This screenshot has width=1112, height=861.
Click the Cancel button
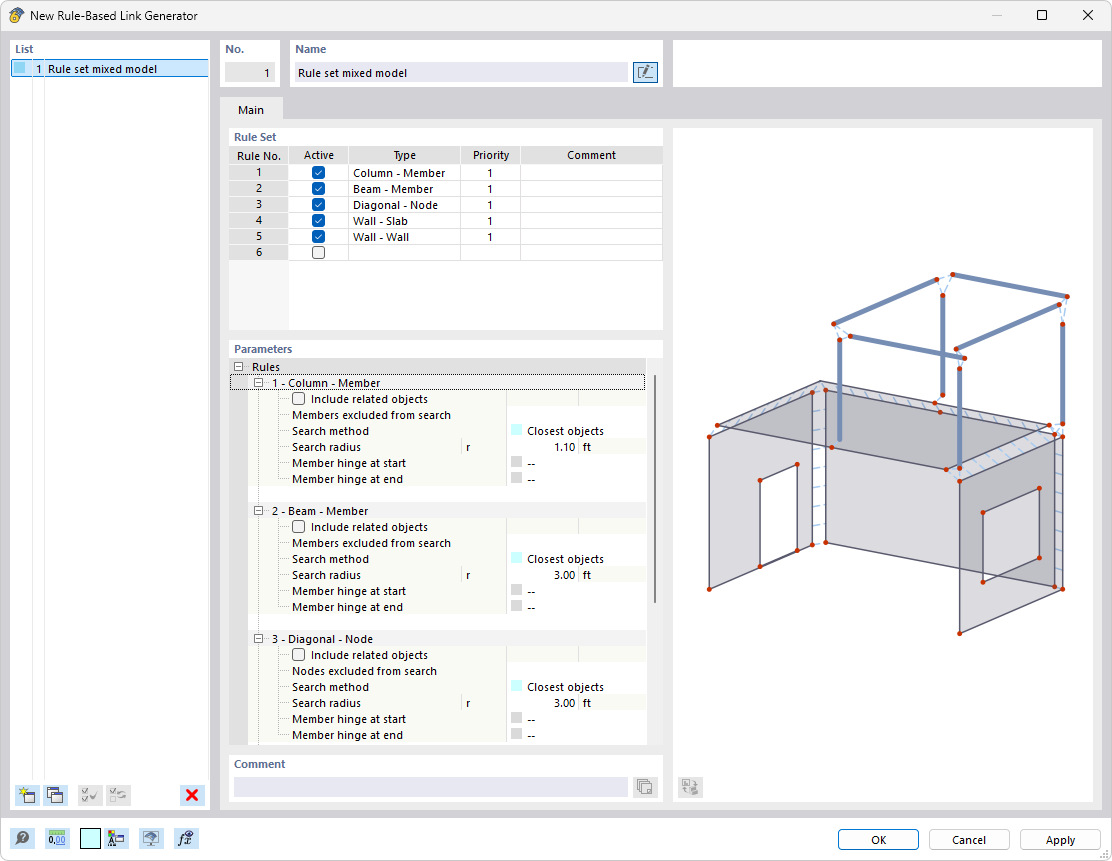(969, 840)
